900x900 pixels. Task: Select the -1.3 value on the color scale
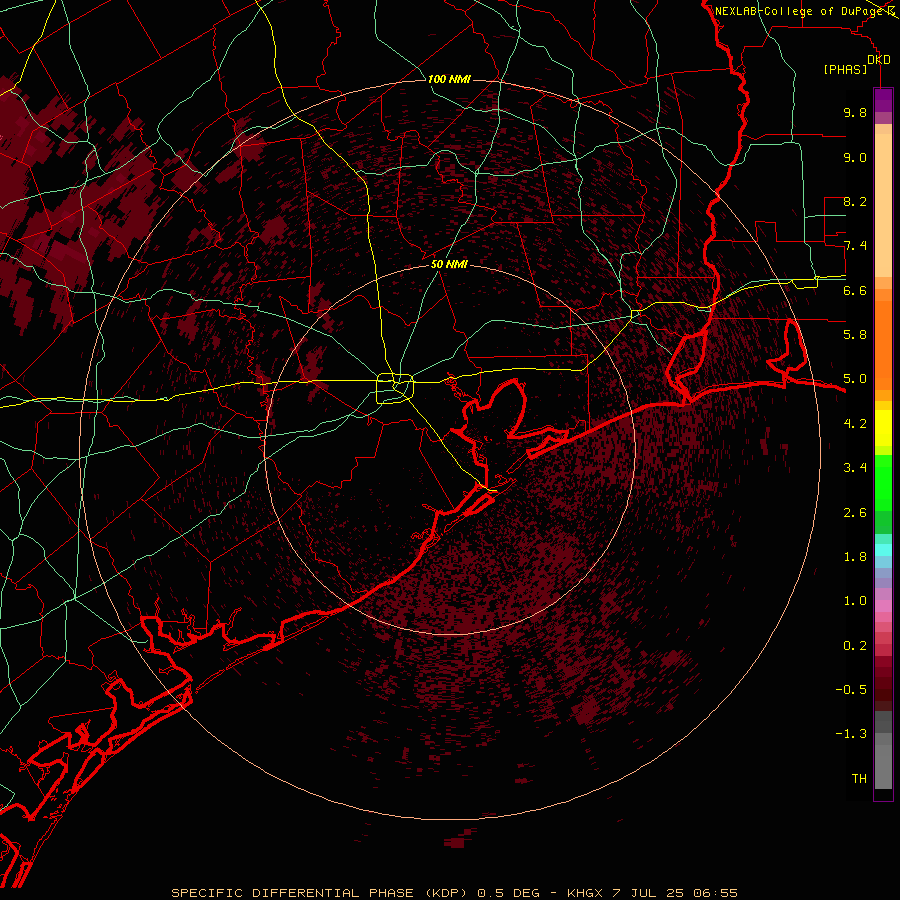point(851,734)
